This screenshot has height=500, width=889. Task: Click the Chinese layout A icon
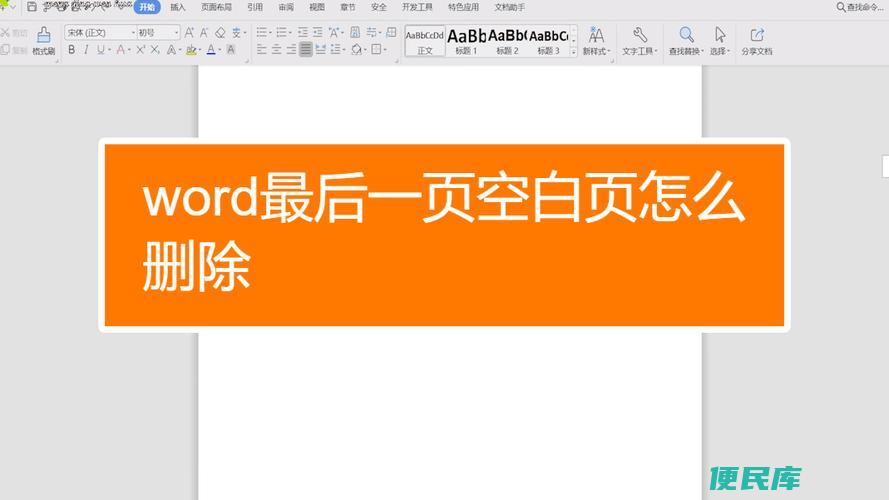pos(334,32)
